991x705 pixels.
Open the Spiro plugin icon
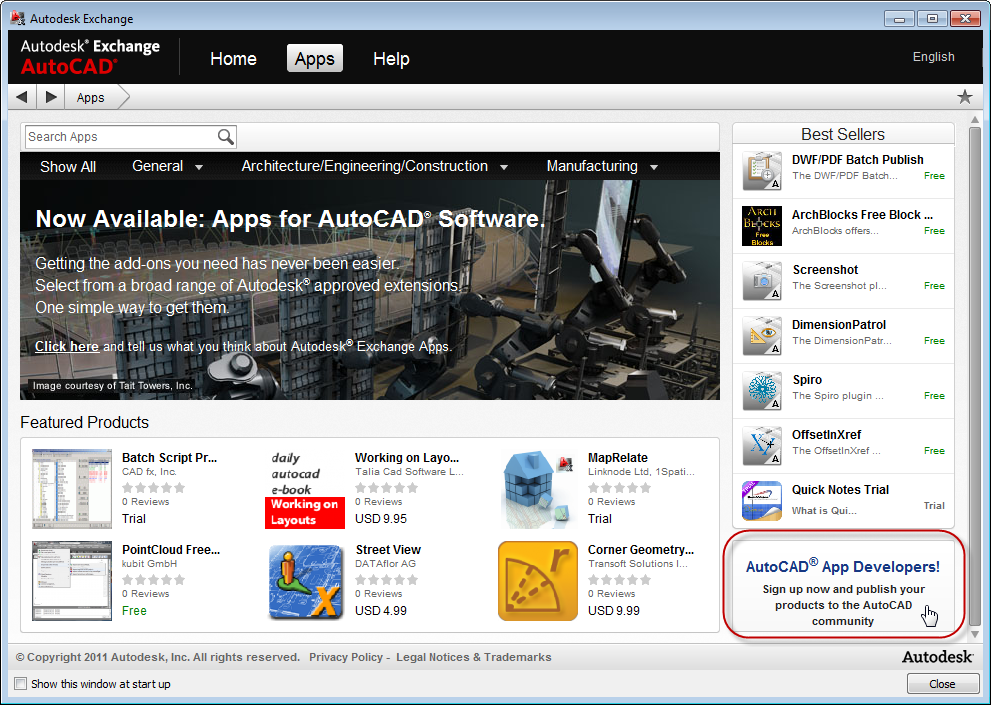pyautogui.click(x=761, y=391)
